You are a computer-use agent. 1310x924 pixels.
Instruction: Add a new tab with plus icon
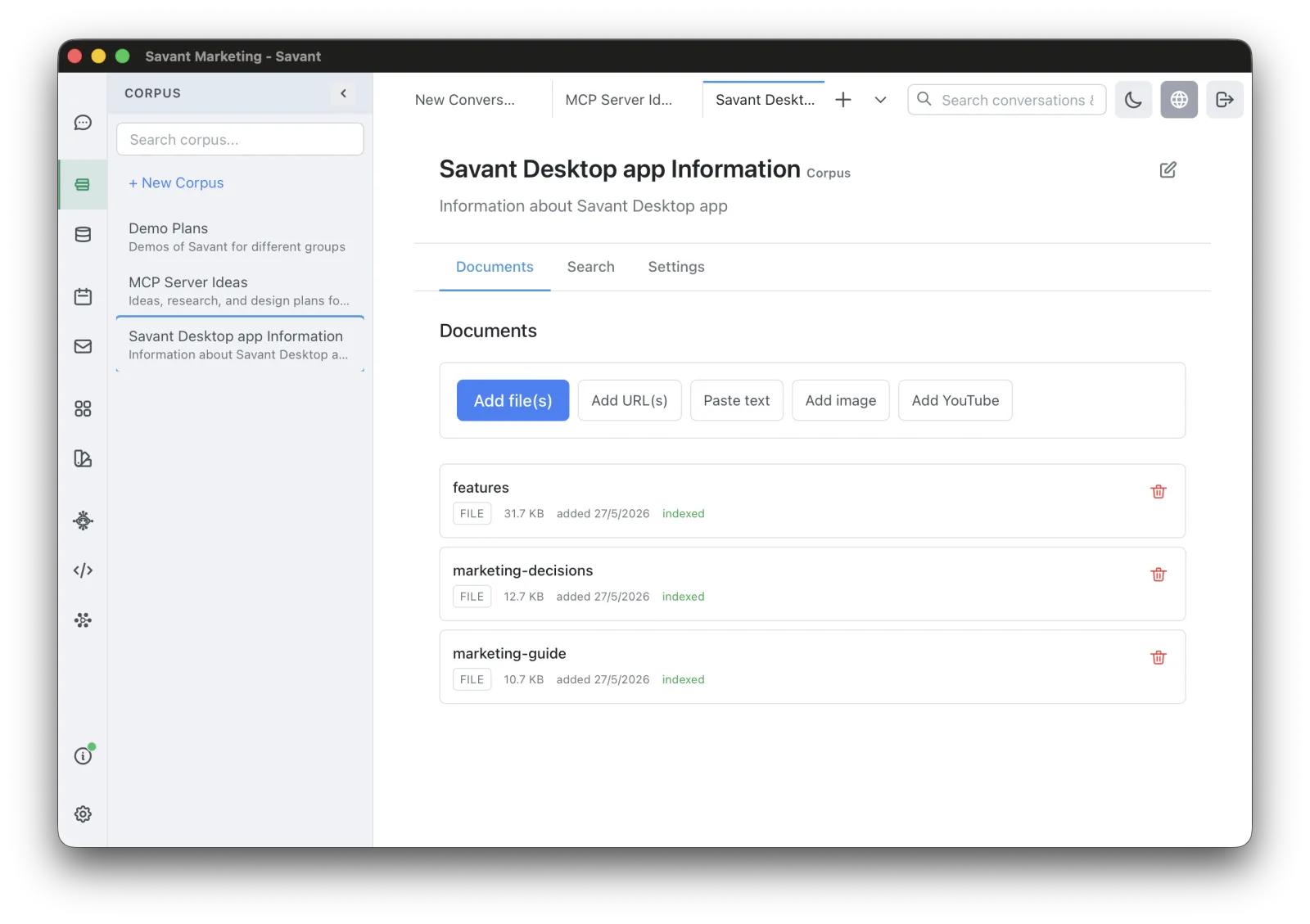[843, 100]
